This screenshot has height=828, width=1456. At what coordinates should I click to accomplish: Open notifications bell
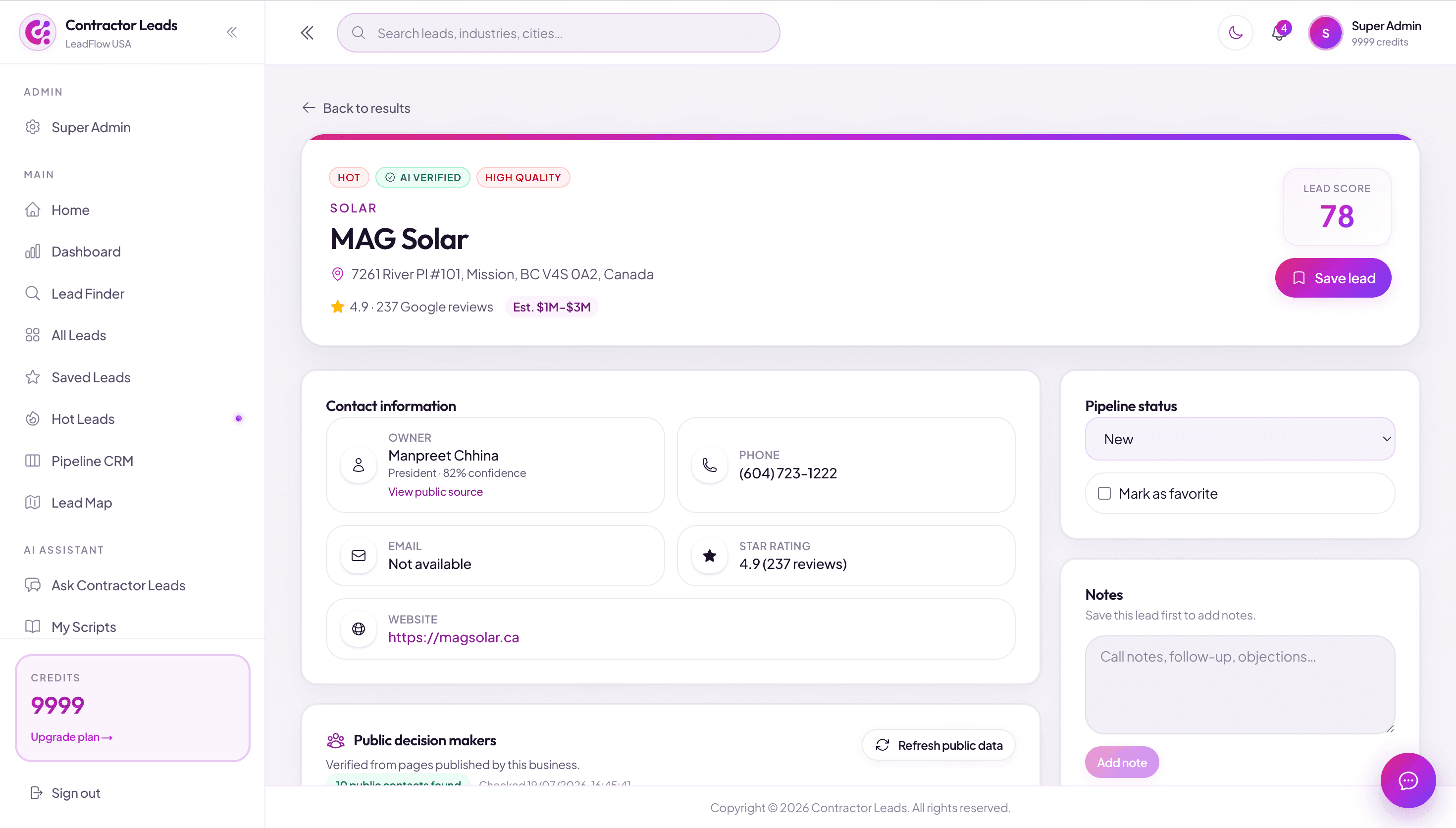(x=1279, y=32)
